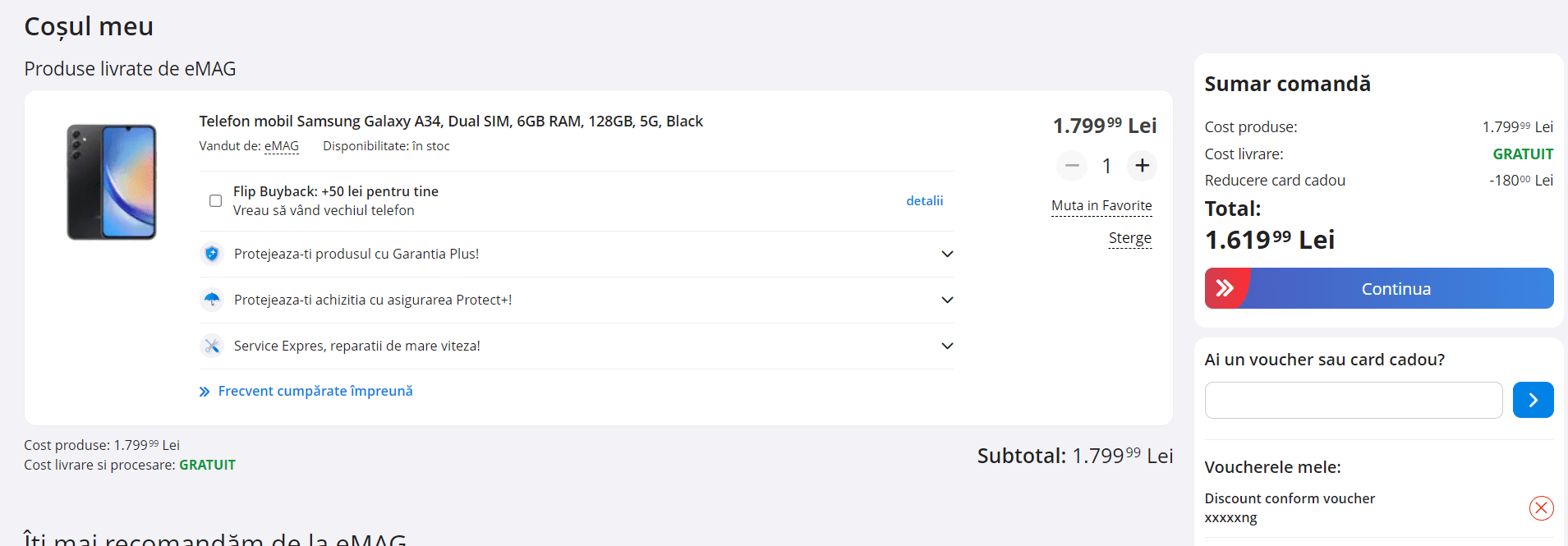This screenshot has height=546, width=1568.
Task: Decrease quantity with the minus button
Action: point(1072,166)
